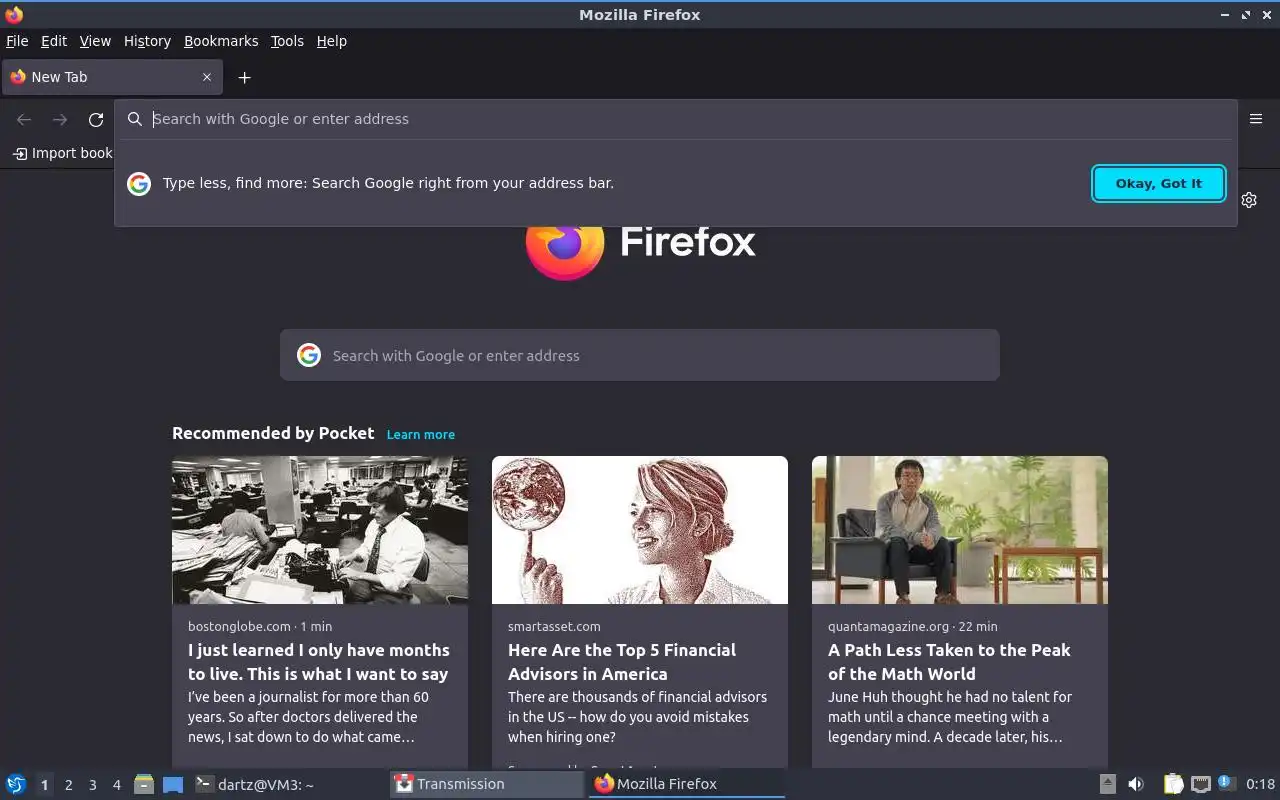This screenshot has height=800, width=1280.
Task: Click the Mozilla Firefox taskbar entry
Action: tap(687, 784)
